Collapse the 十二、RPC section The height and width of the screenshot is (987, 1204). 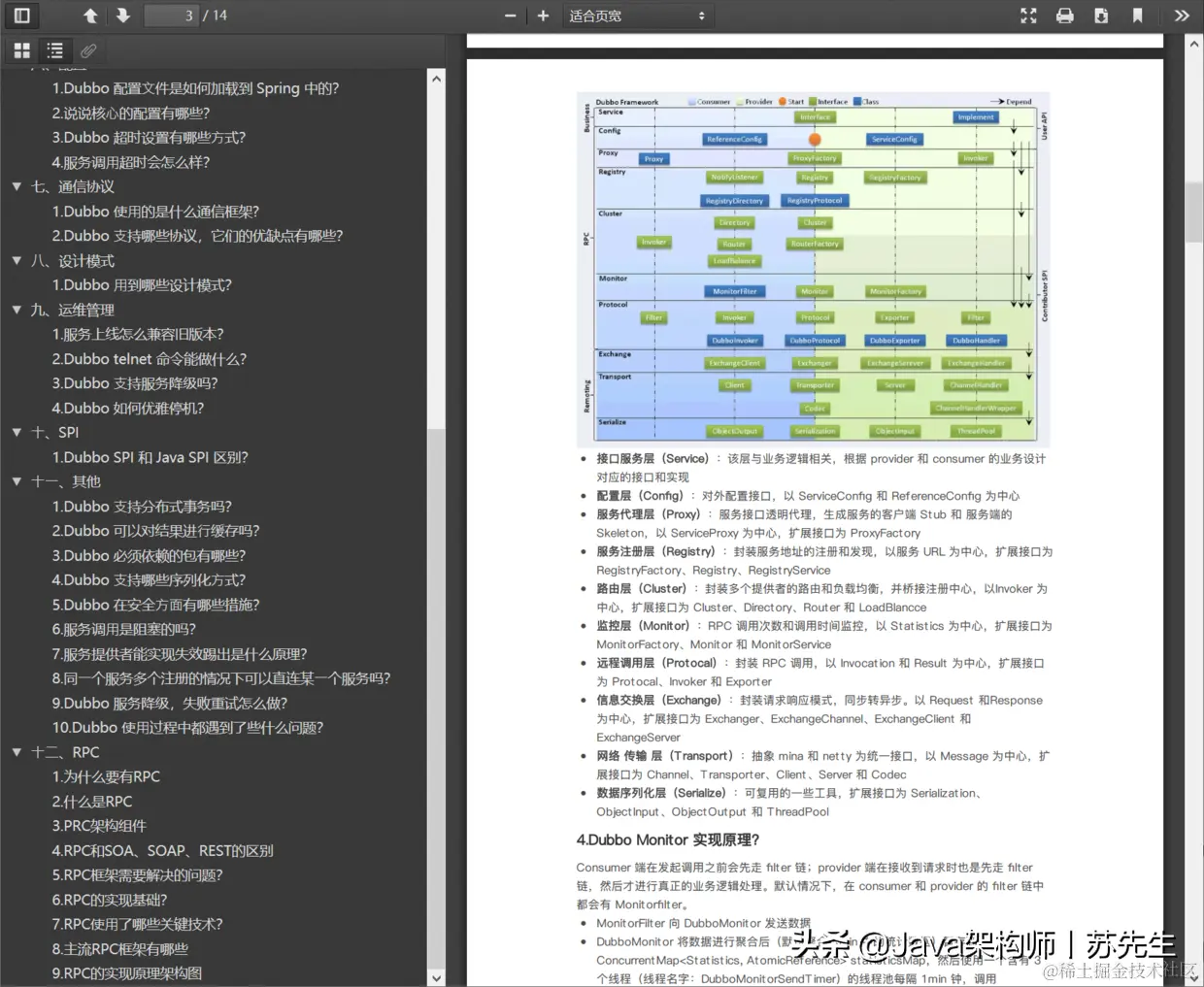(x=17, y=752)
